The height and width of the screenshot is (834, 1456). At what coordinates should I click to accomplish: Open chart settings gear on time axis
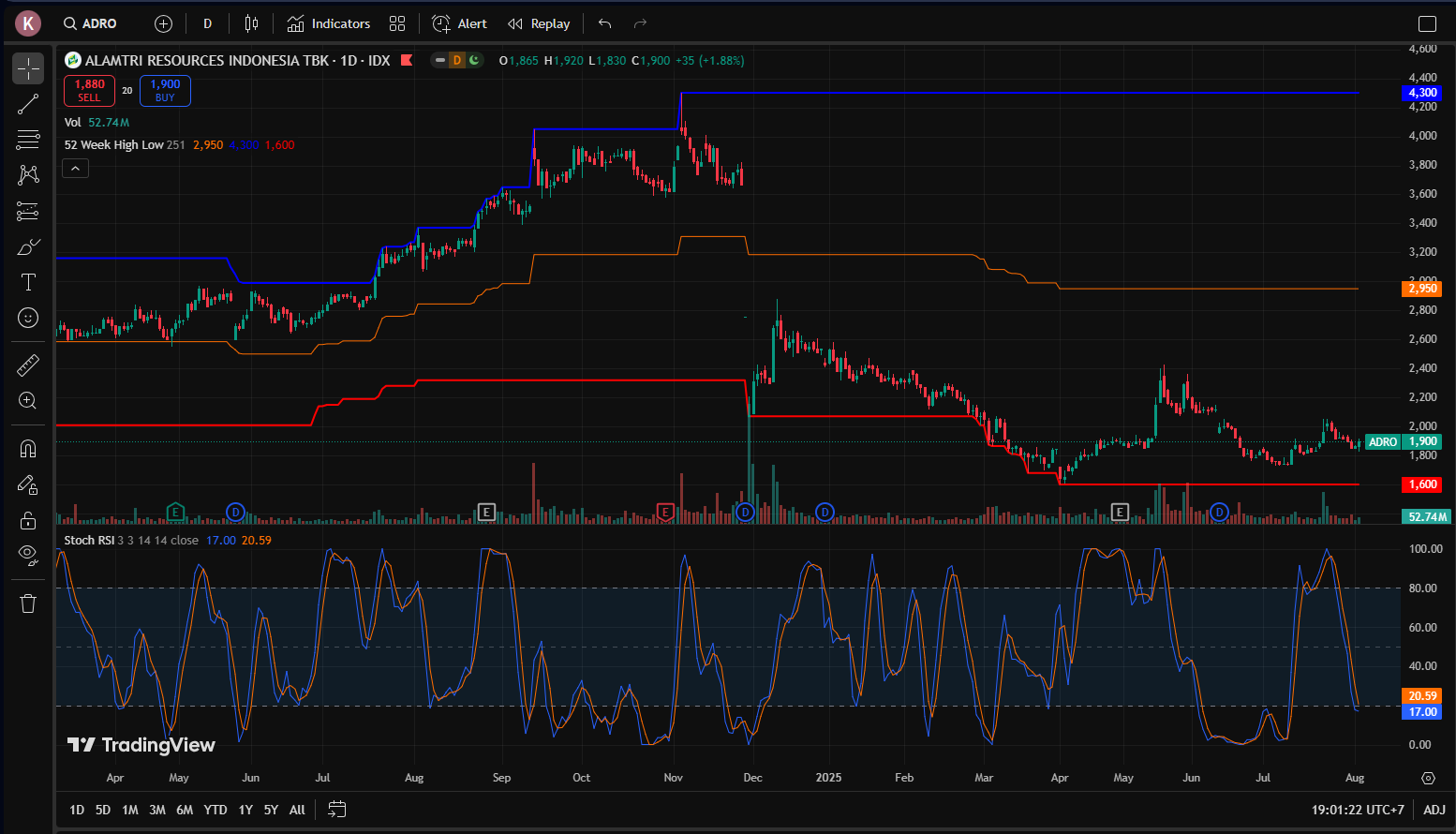(1428, 778)
